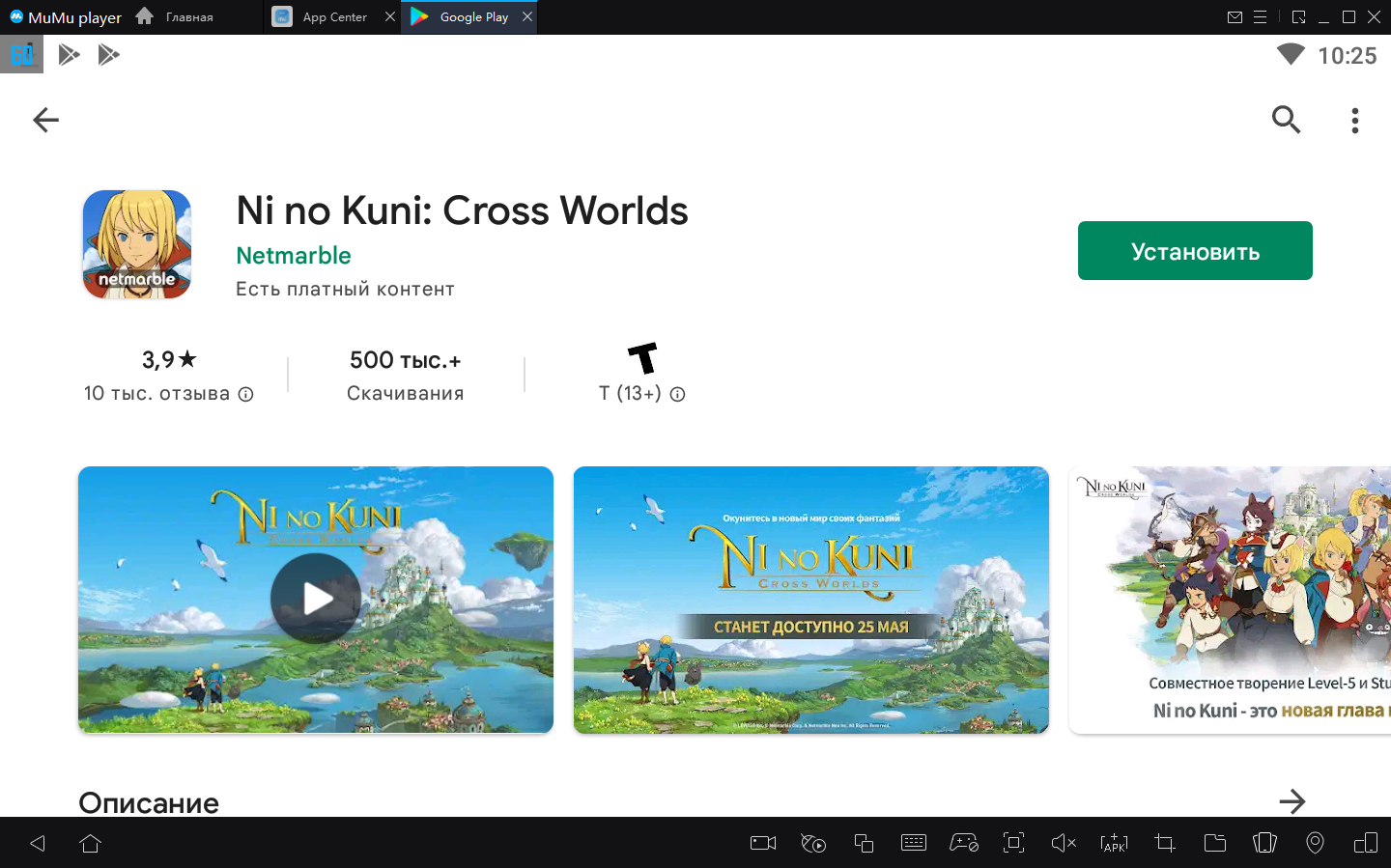Open the virtual location pin icon

[x=1315, y=843]
